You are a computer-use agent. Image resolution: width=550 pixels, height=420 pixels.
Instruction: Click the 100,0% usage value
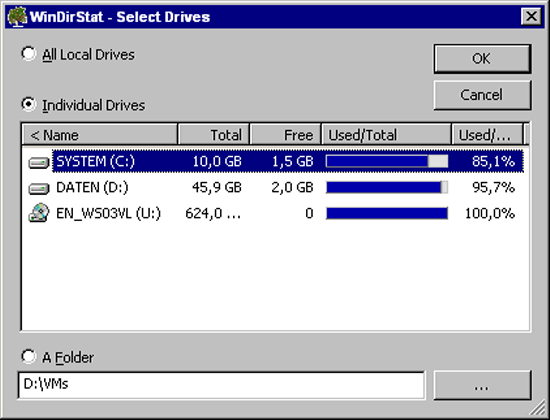[x=490, y=213]
